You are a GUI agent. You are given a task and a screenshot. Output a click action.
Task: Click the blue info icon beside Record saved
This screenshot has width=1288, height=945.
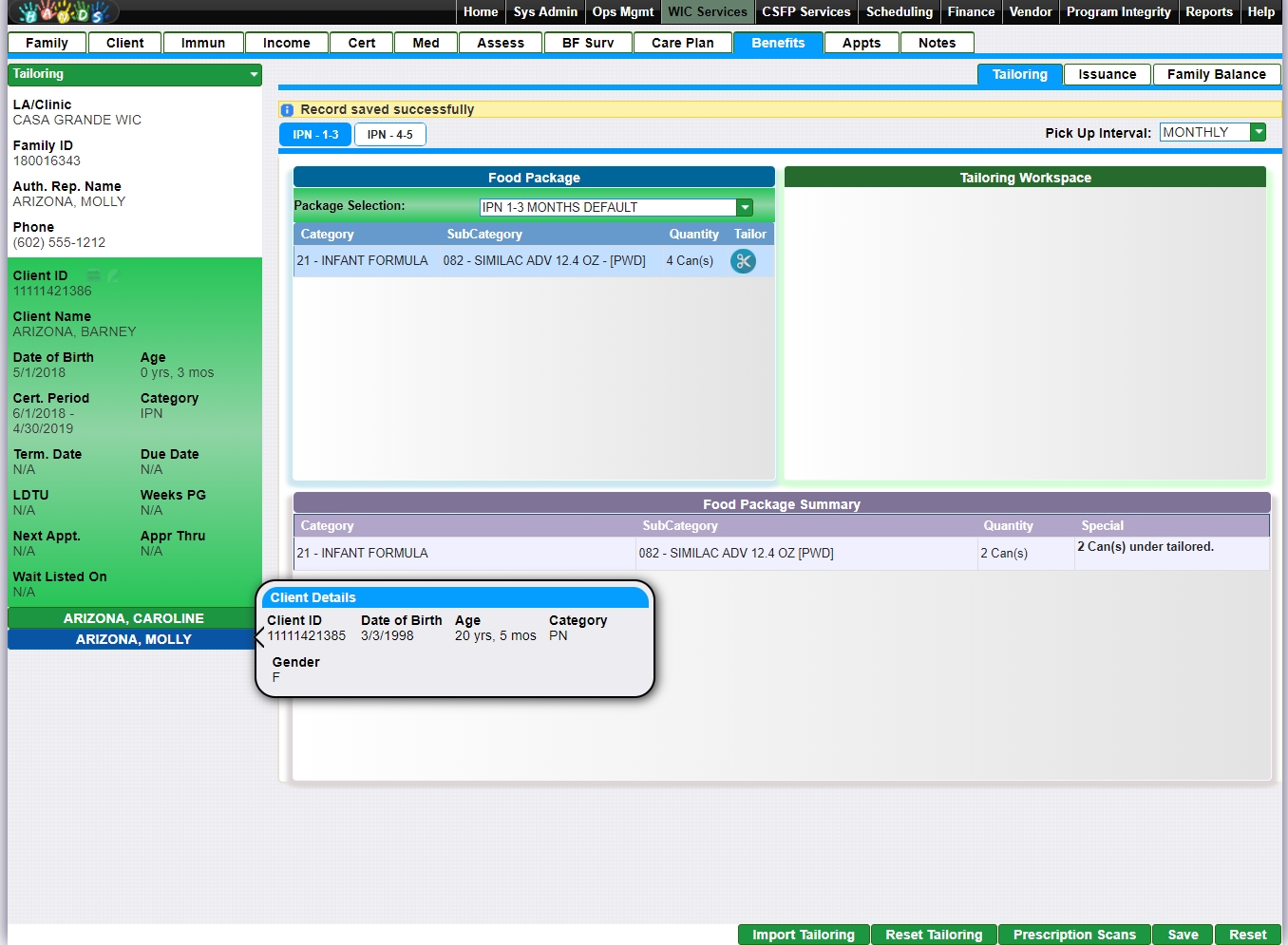click(288, 110)
